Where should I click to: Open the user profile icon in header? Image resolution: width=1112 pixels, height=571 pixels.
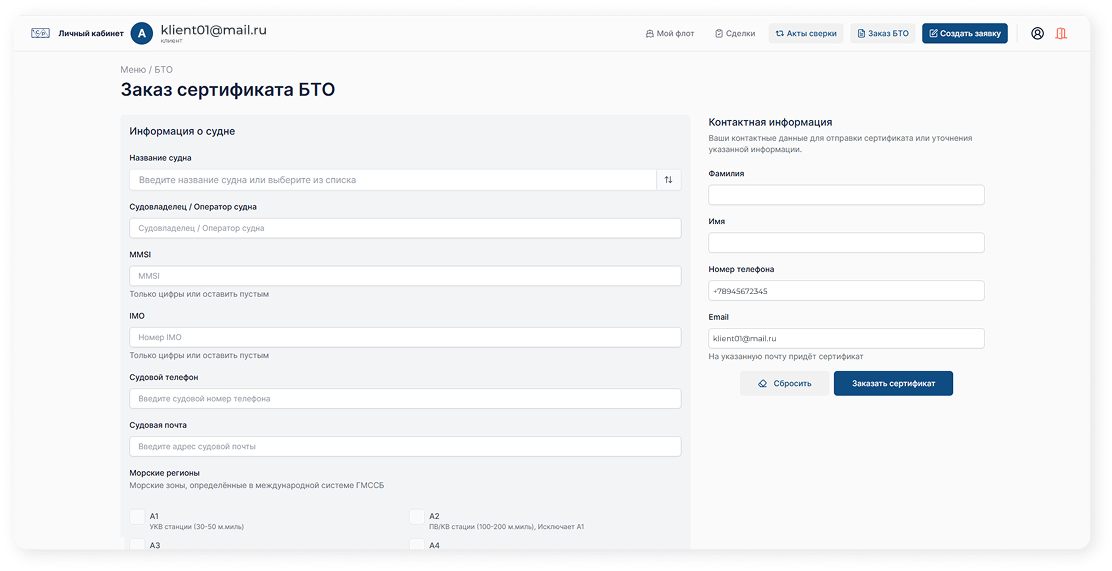(x=1037, y=33)
